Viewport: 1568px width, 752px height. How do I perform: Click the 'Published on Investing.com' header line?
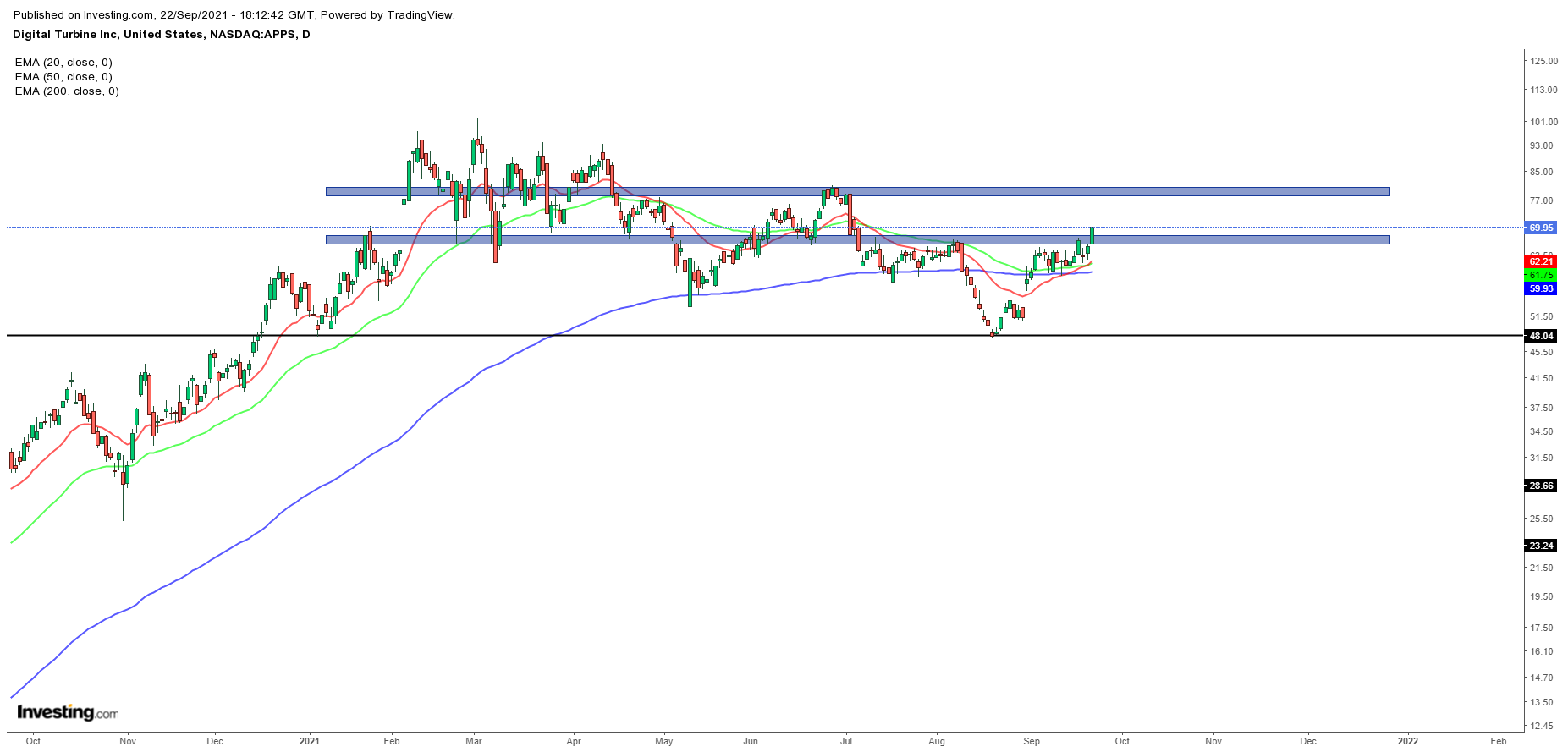234,15
